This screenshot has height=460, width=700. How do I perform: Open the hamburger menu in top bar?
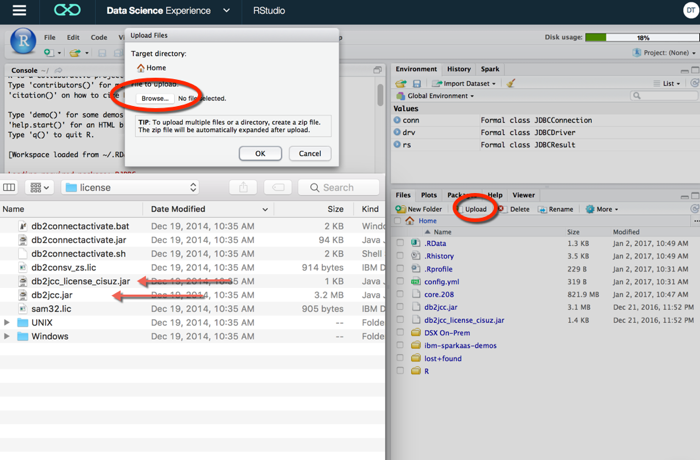(19, 10)
